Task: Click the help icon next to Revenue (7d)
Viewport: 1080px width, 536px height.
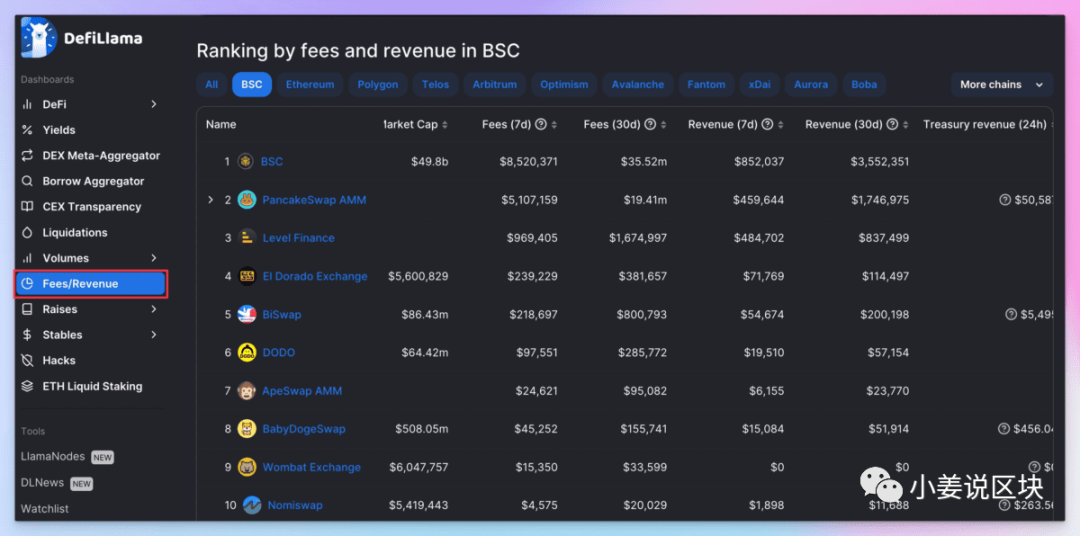Action: point(769,125)
